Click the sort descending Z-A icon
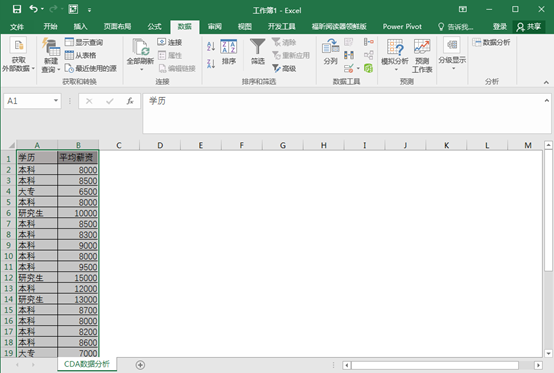 pos(211,64)
